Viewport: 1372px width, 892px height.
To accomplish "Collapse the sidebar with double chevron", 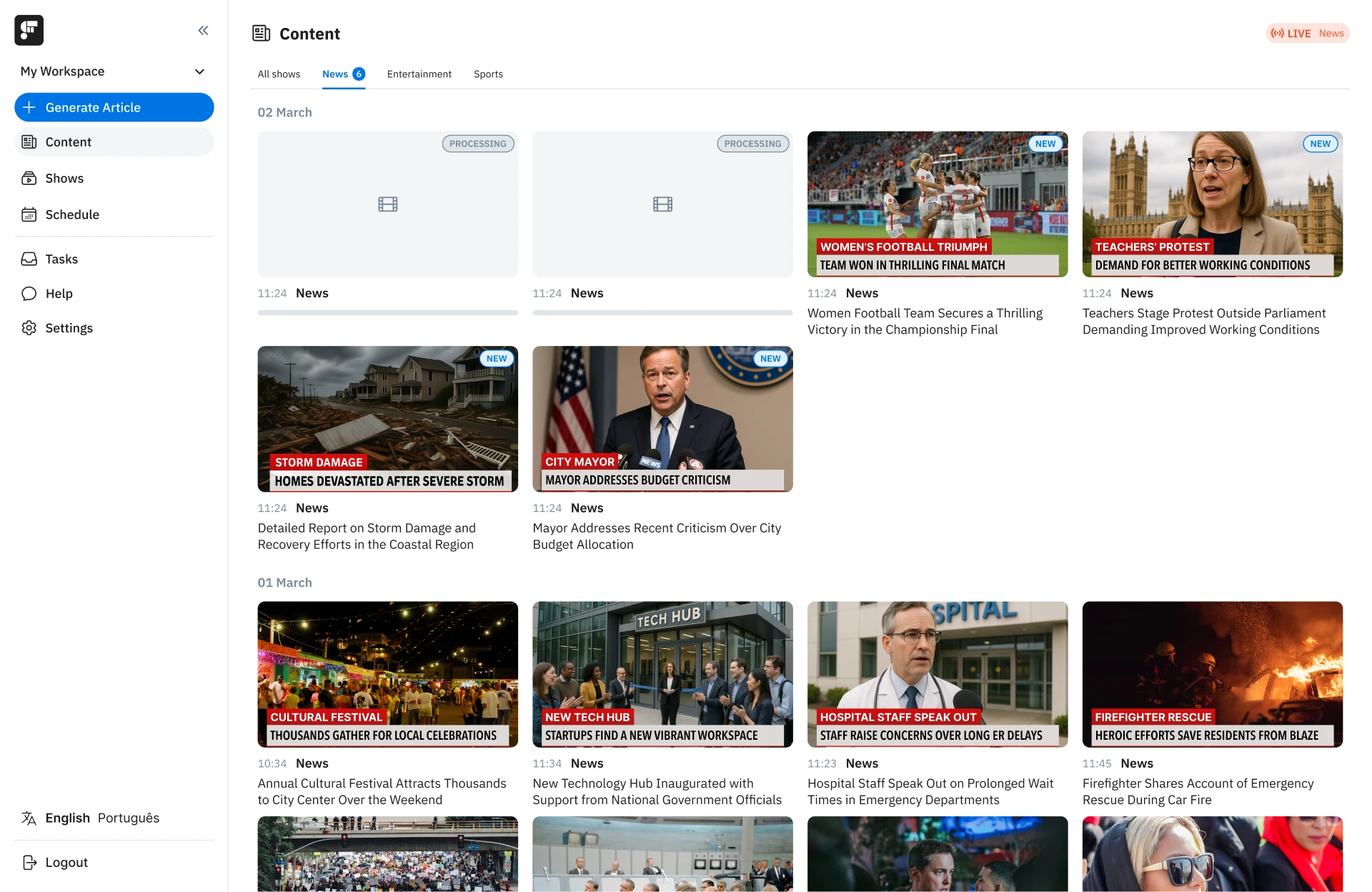I will pos(203,30).
